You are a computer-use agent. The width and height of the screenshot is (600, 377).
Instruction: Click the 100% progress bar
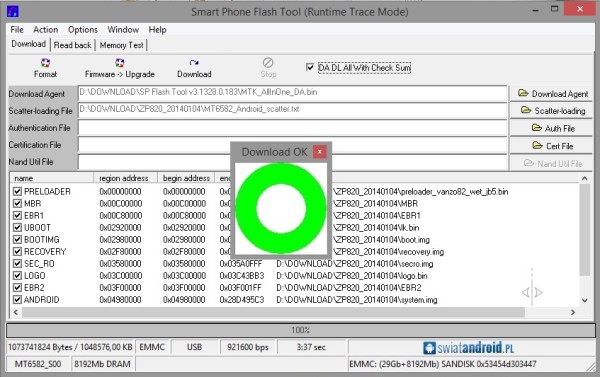tap(300, 330)
